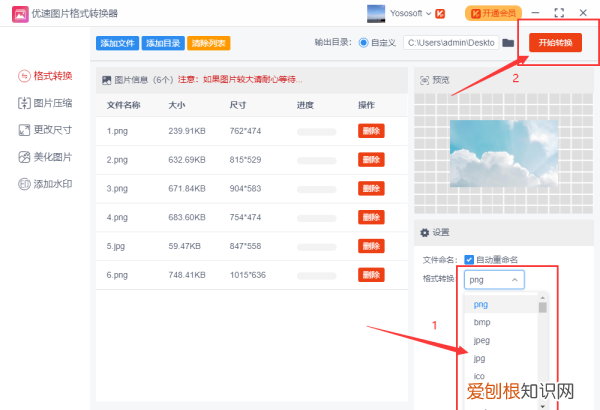Click the 操作 column header
The height and width of the screenshot is (410, 600).
(366, 105)
